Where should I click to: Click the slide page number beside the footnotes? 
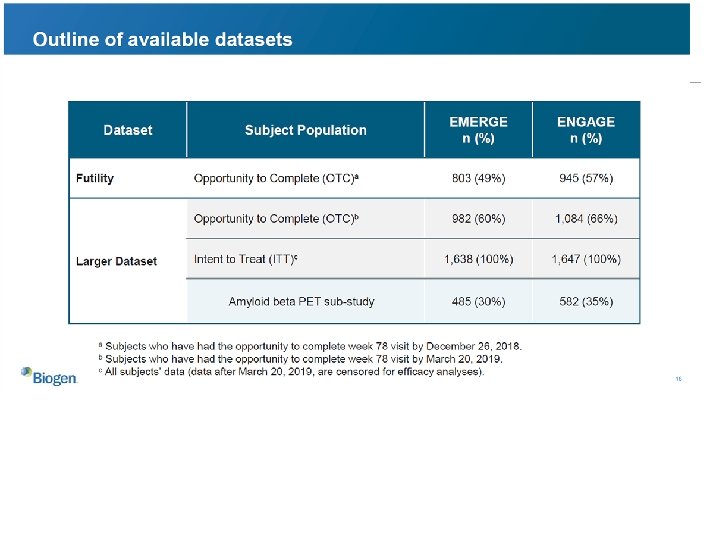coord(678,379)
